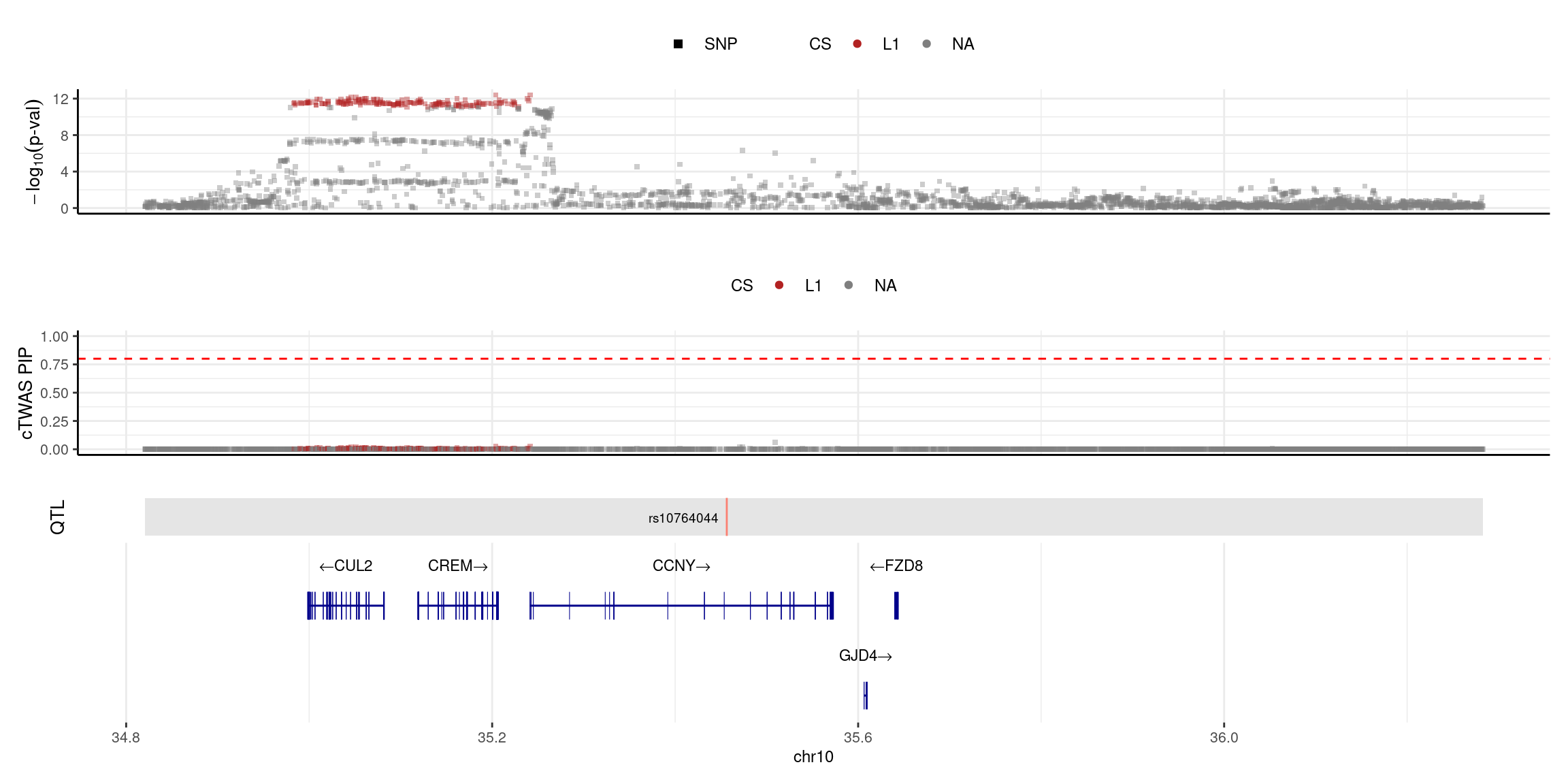1568x784 pixels.
Task: Click the FZD8 gene exon block
Action: tap(896, 606)
